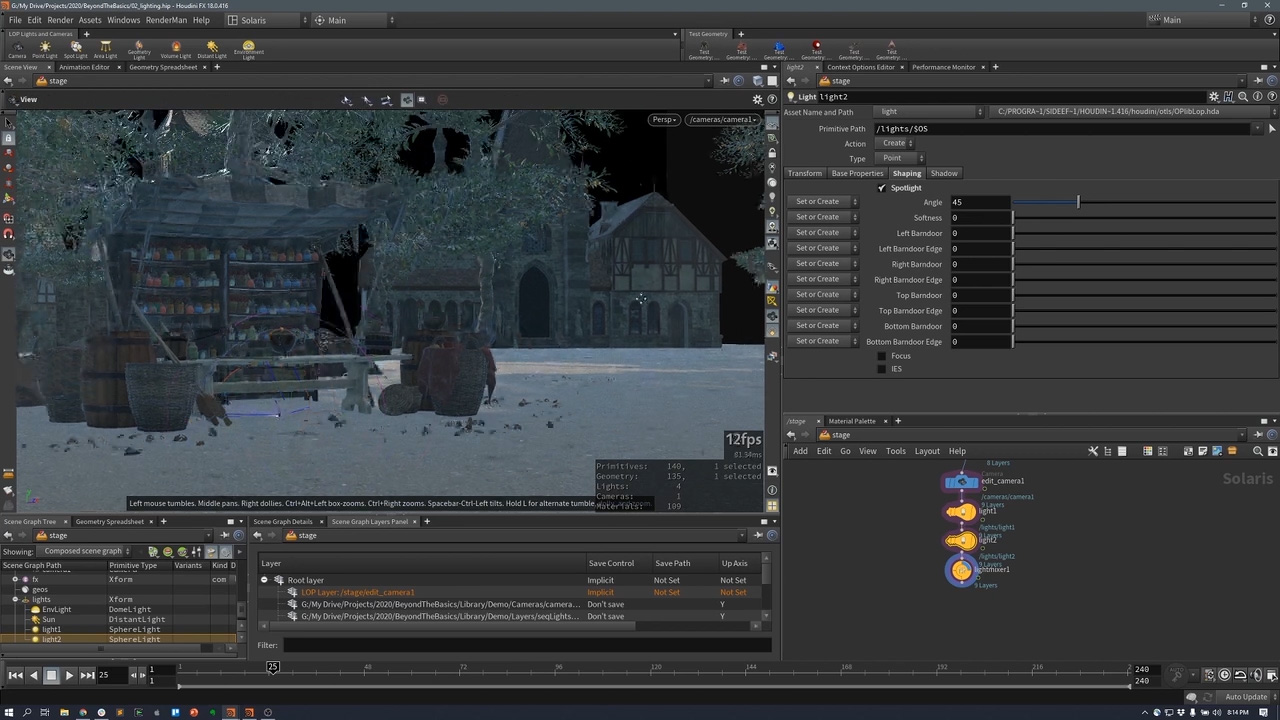The height and width of the screenshot is (720, 1280).
Task: Select the Area Light shelf tool
Action: point(105,50)
